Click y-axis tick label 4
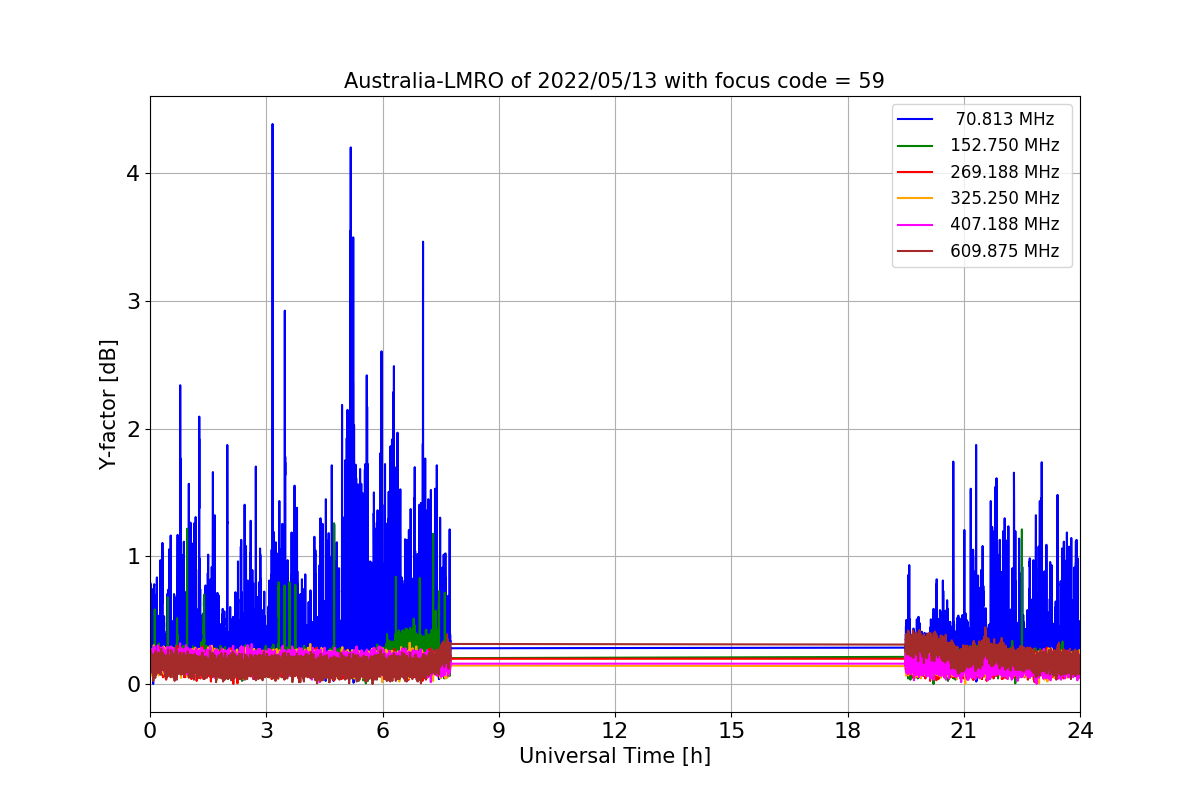Screen dimensions: 1200x800 click(x=133, y=173)
